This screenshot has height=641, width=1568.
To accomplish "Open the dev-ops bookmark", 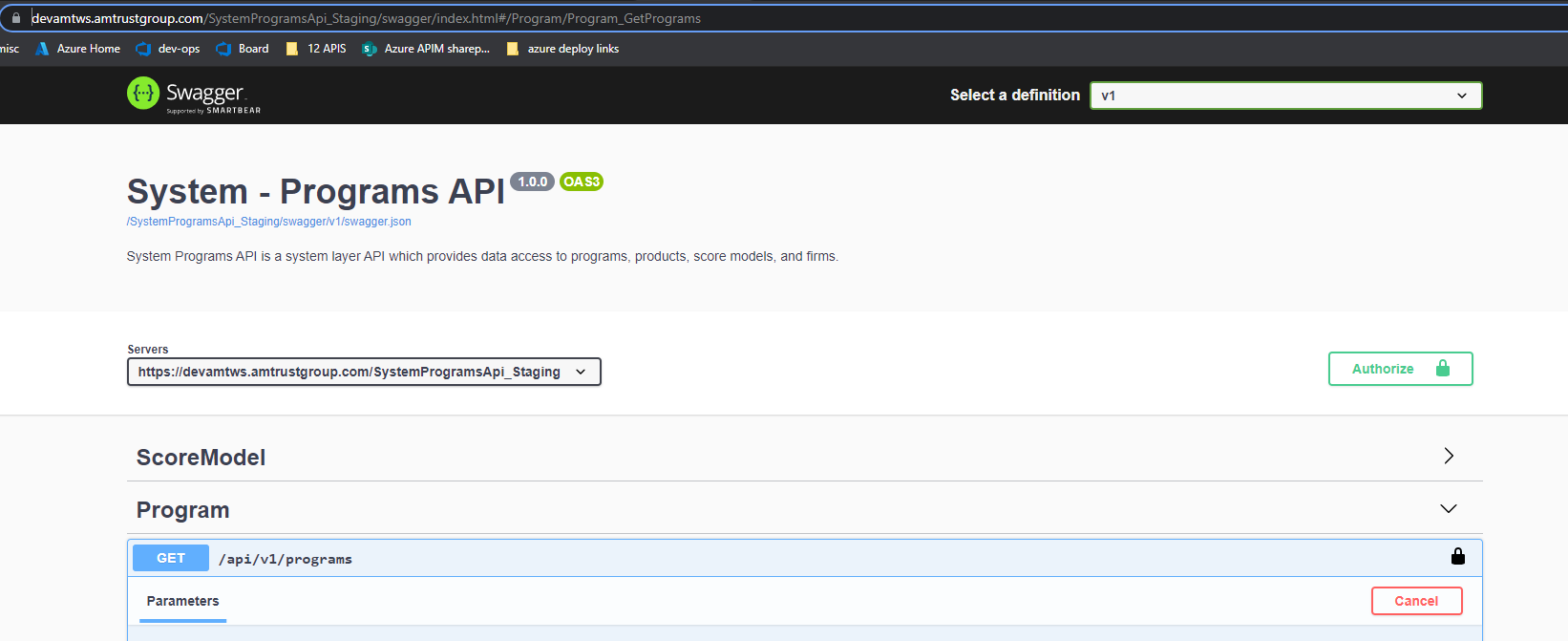I will 168,49.
